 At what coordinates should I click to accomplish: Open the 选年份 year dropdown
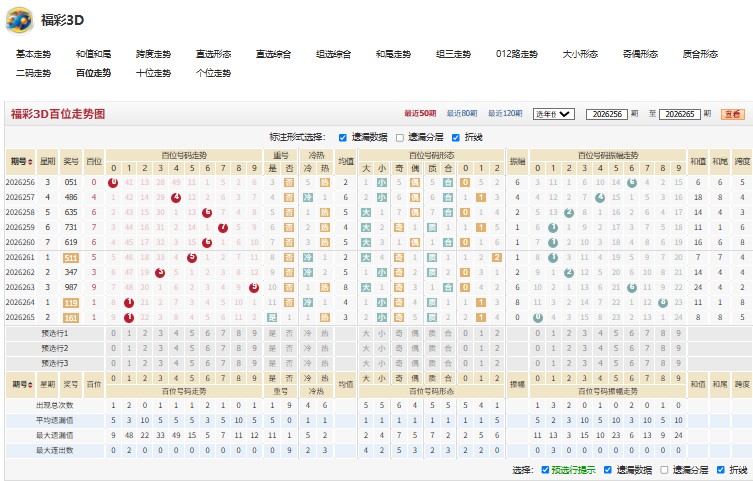pos(554,114)
